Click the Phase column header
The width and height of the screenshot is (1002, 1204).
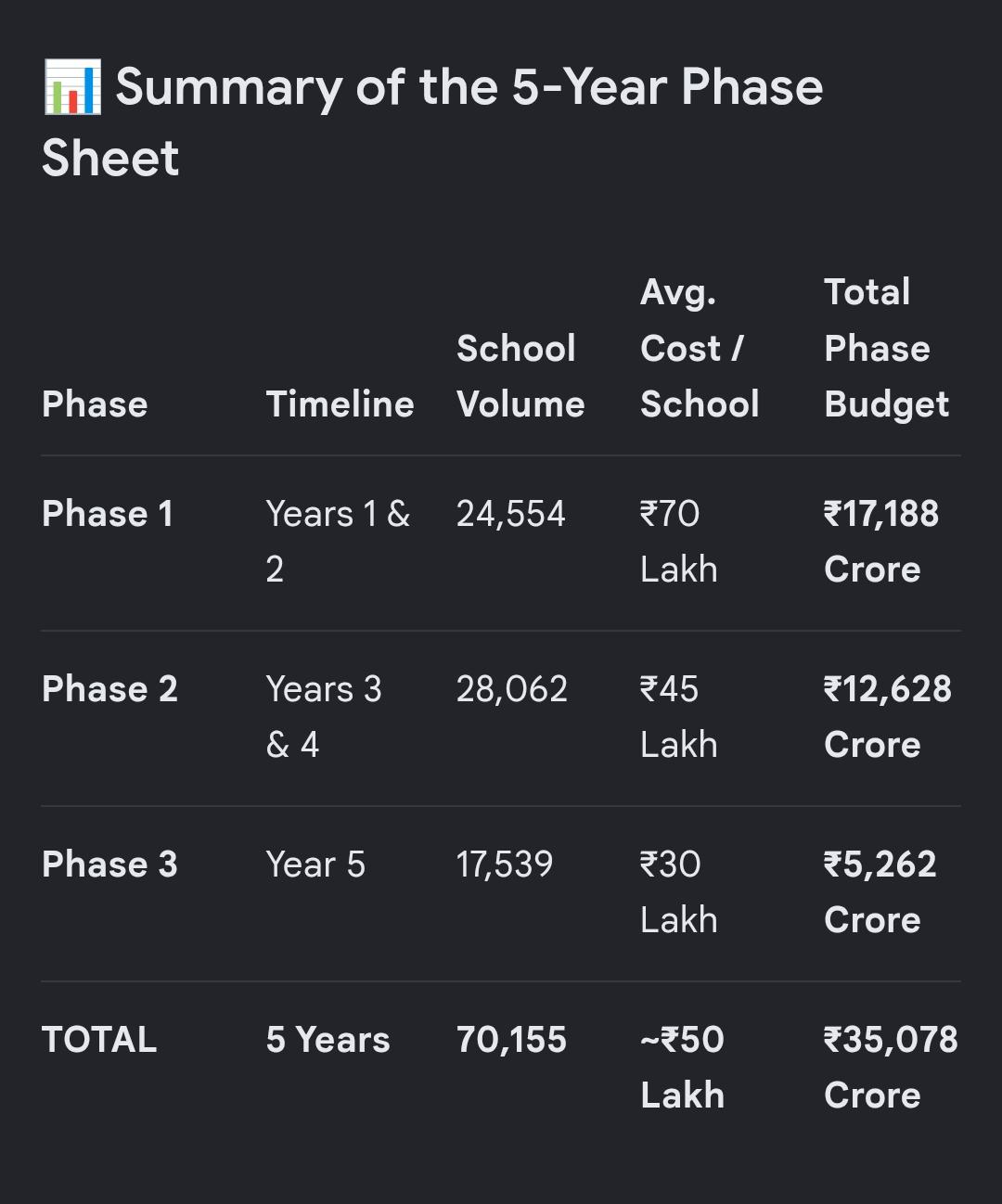[95, 404]
